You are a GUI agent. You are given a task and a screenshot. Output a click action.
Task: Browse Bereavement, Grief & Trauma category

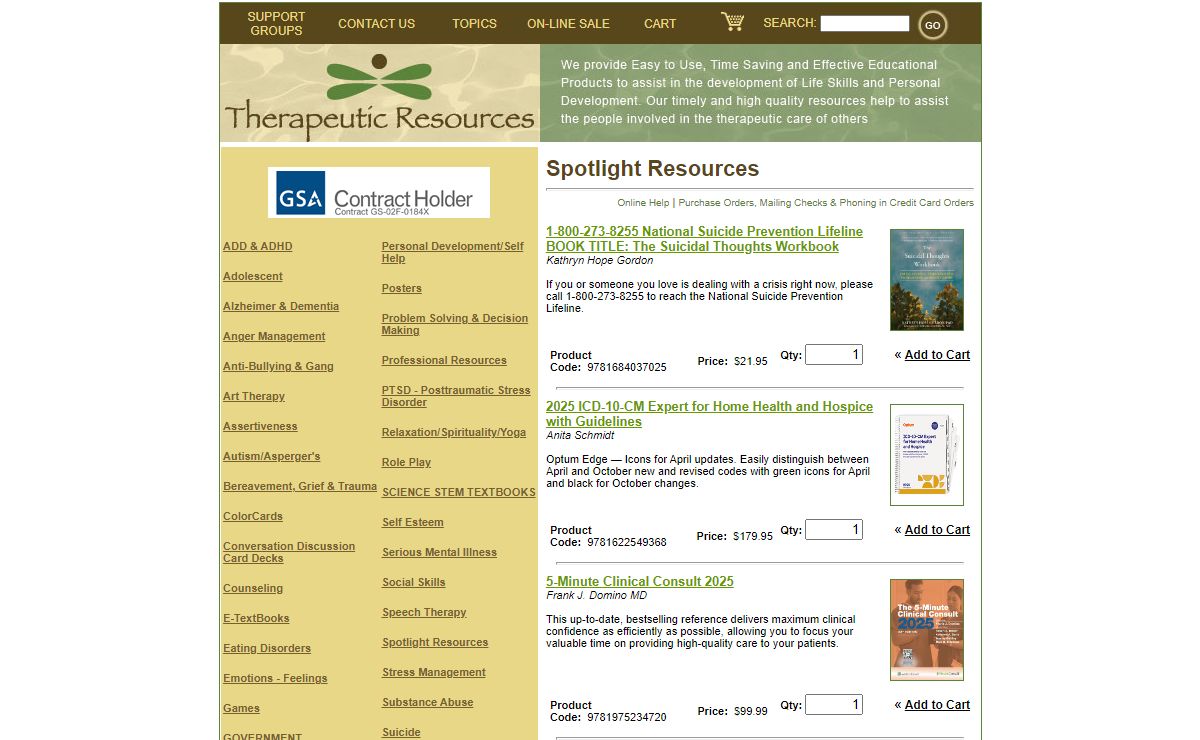(300, 486)
